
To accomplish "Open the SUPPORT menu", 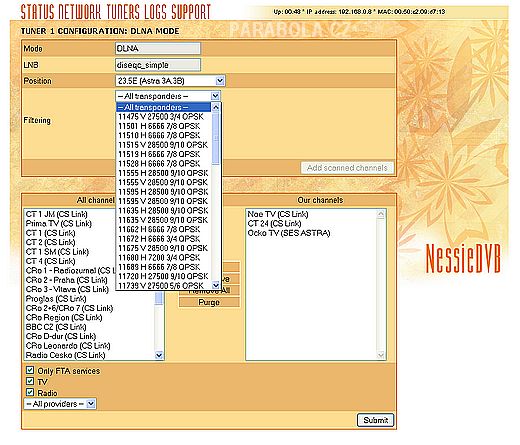I will (191, 12).
